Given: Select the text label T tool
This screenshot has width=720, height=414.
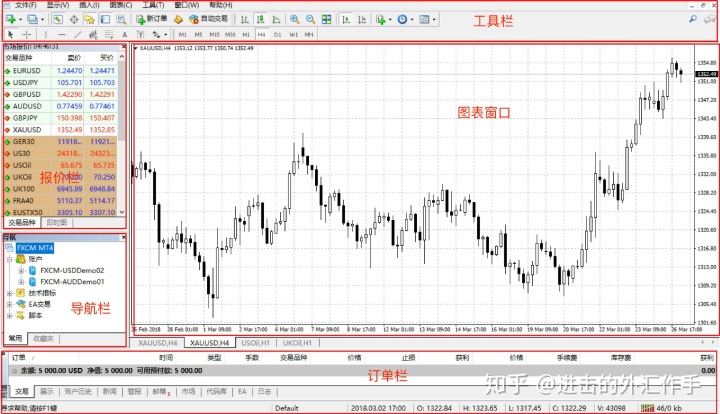Looking at the screenshot, I should [141, 34].
